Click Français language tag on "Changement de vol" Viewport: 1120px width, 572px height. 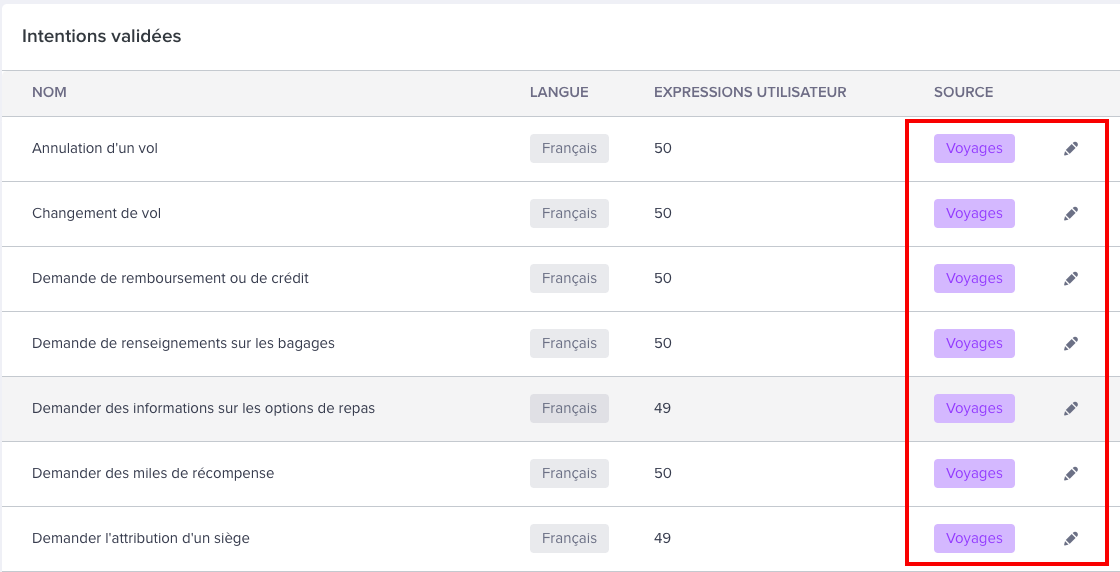tap(569, 214)
